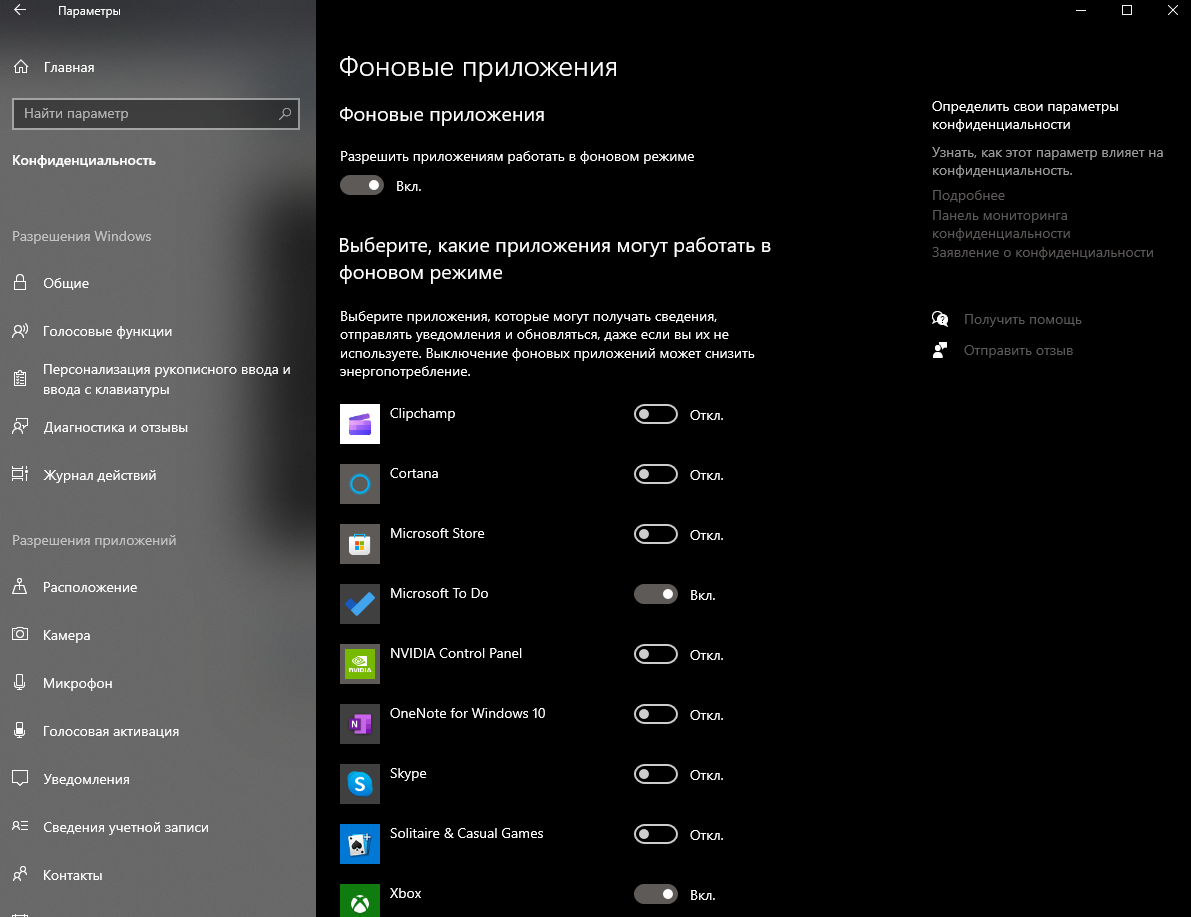Click the Получить помощь link
Screen dimensions: 1191x917
(x=1022, y=319)
